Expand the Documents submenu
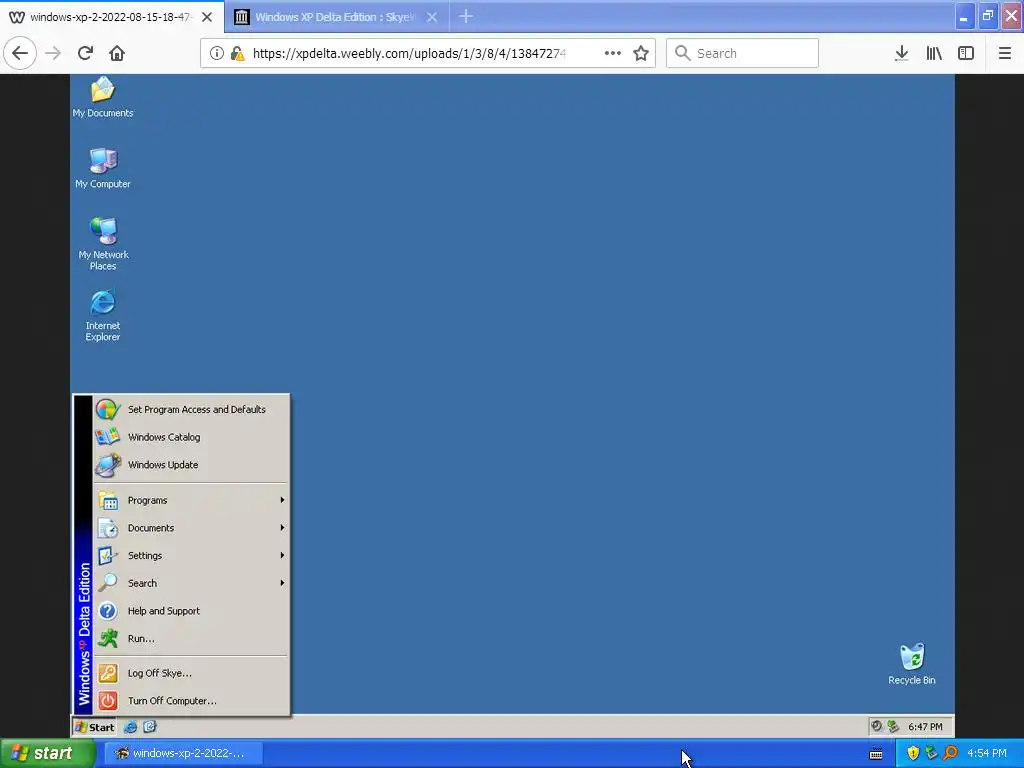The width and height of the screenshot is (1024, 768). (191, 528)
